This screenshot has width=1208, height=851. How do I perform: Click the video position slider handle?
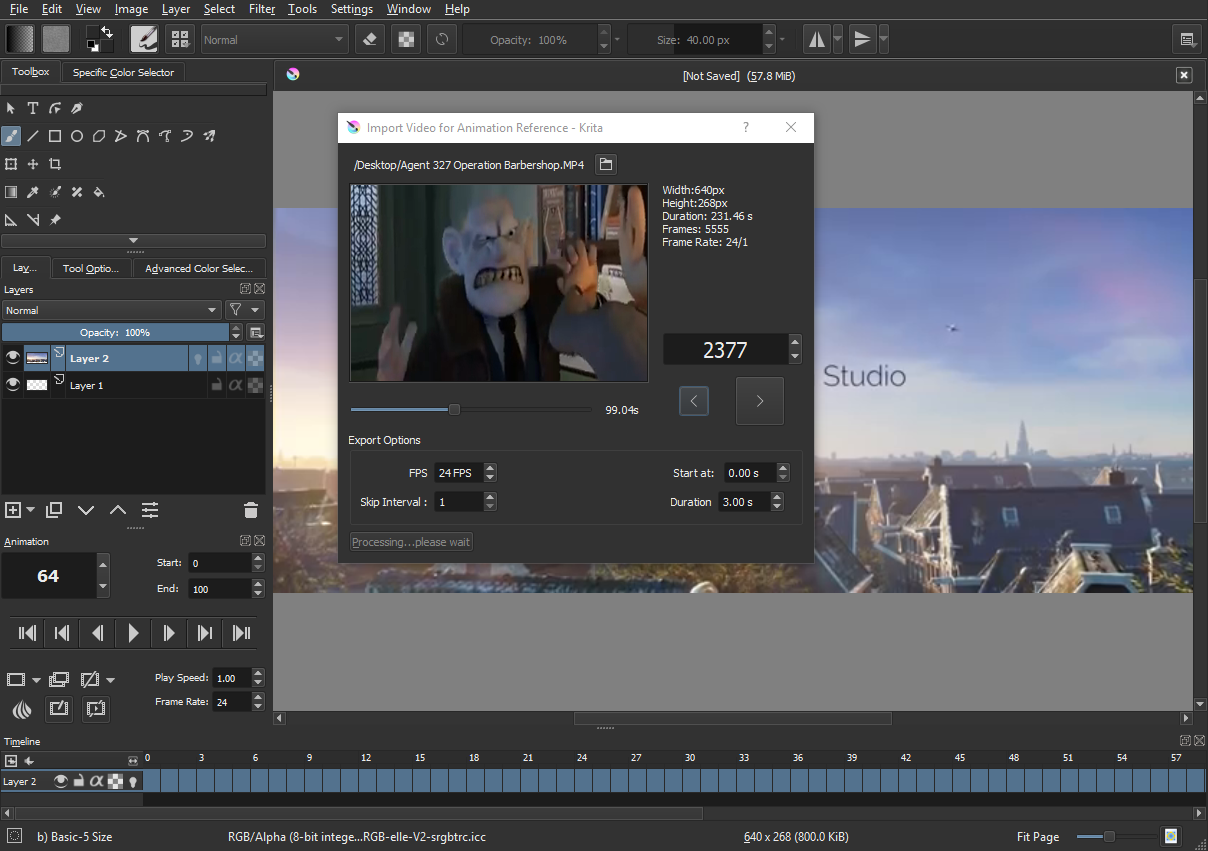click(454, 409)
